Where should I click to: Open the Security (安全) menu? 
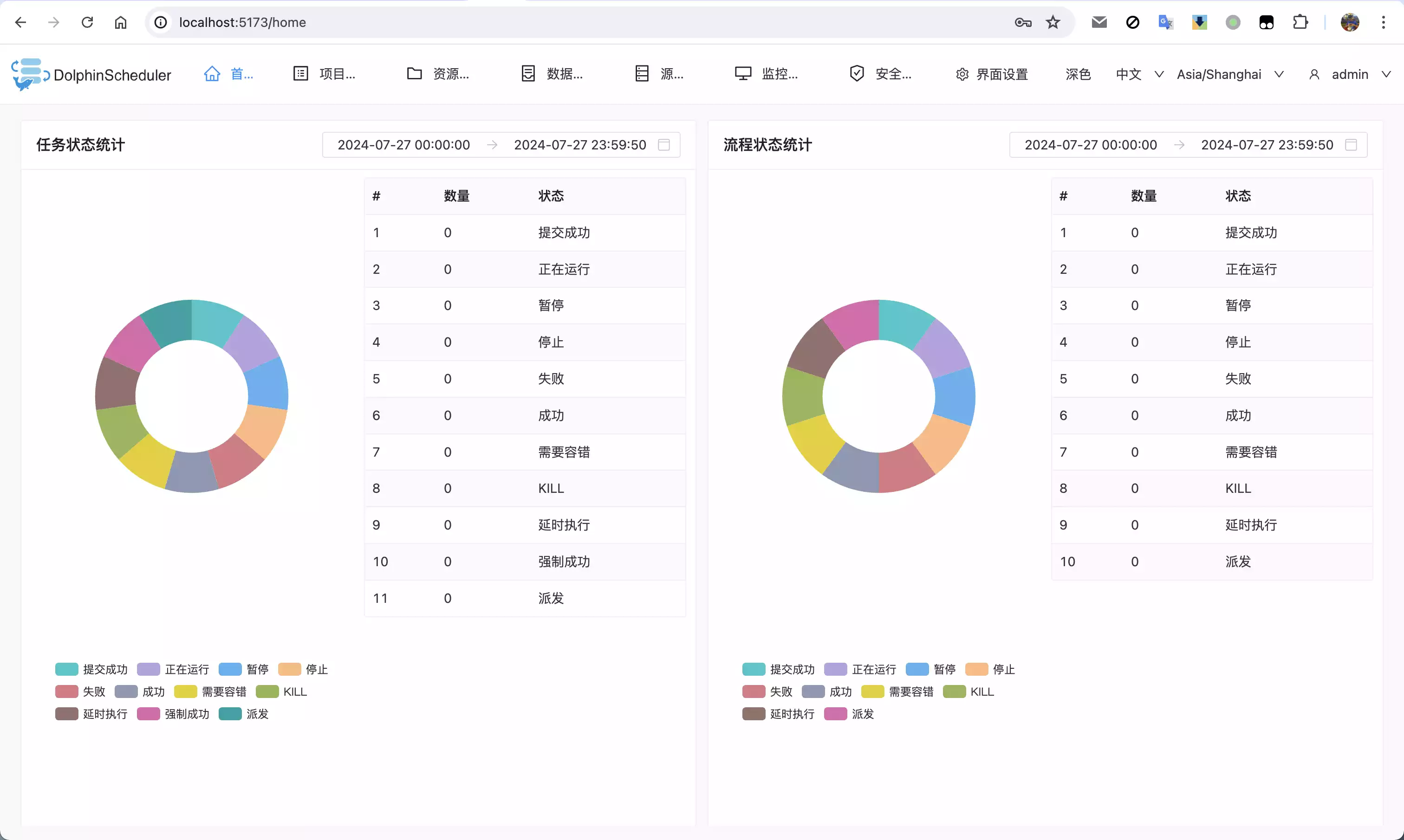click(880, 74)
